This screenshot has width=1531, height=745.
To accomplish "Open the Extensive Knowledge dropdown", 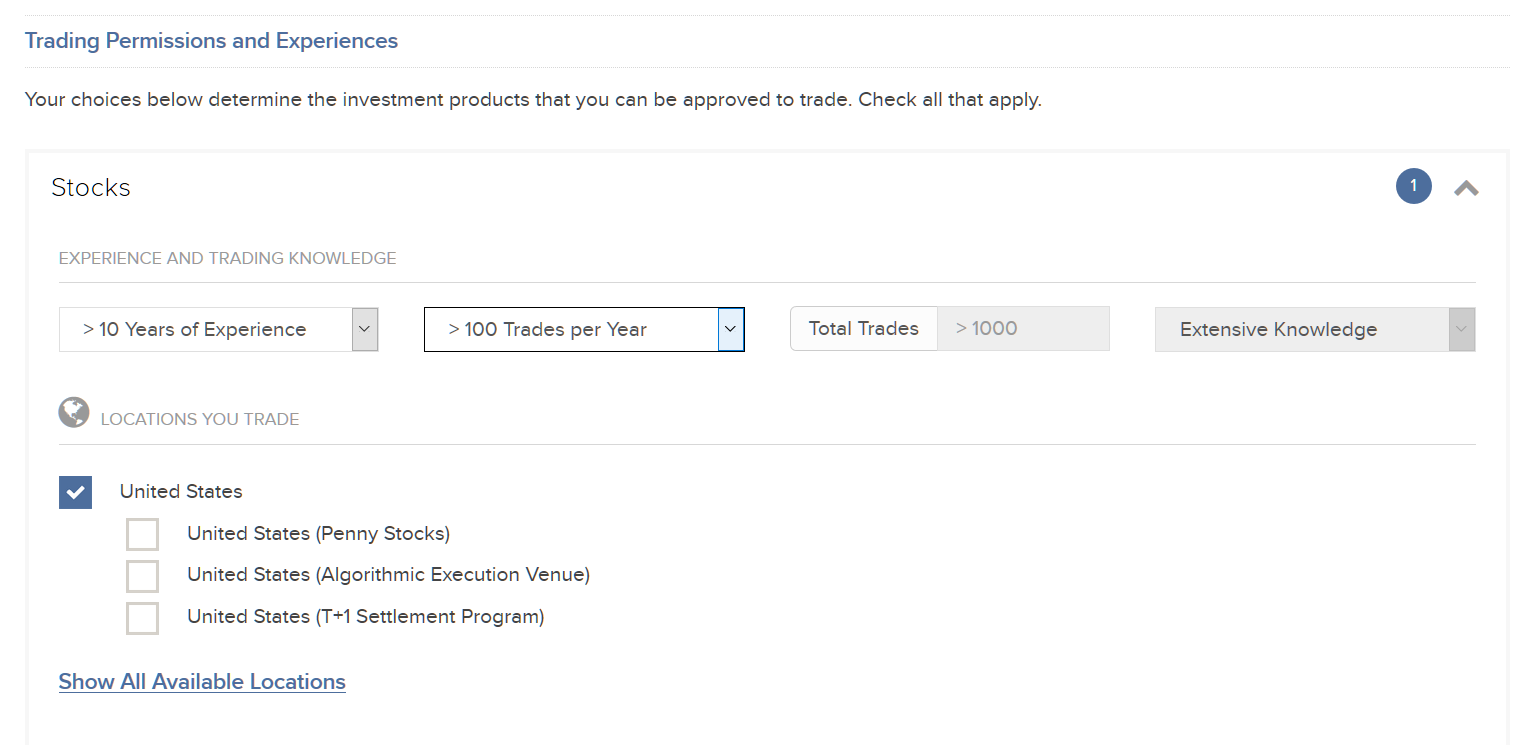I will click(x=1315, y=330).
